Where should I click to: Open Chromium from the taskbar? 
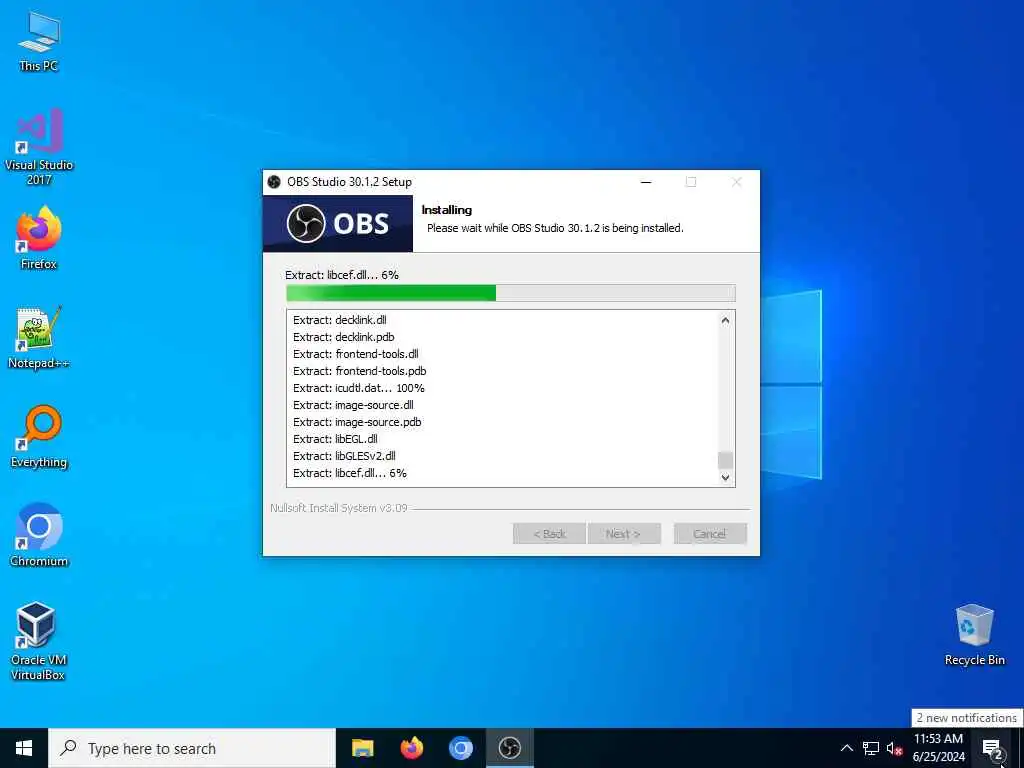pyautogui.click(x=460, y=748)
